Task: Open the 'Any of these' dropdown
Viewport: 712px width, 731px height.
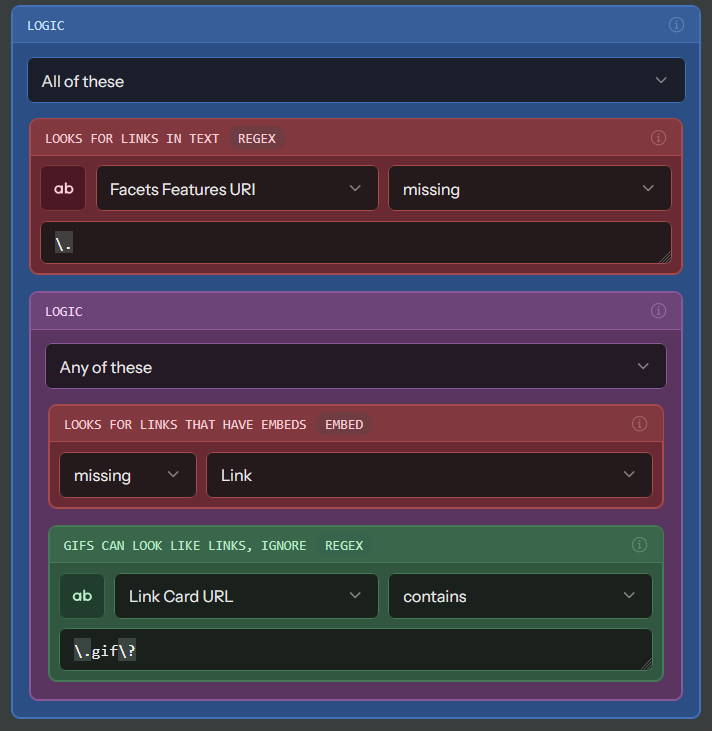Action: 355,367
